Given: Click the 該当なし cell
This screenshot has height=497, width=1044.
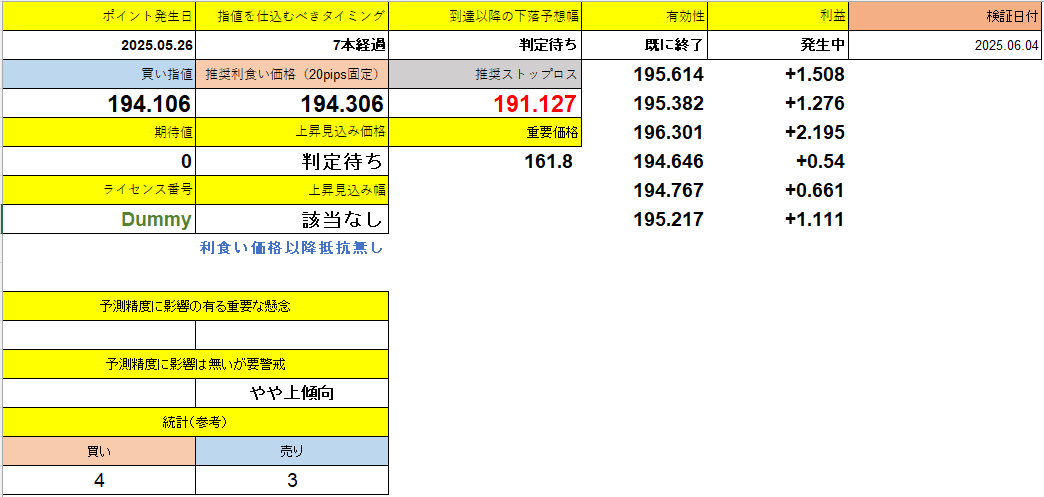Looking at the screenshot, I should [292, 219].
